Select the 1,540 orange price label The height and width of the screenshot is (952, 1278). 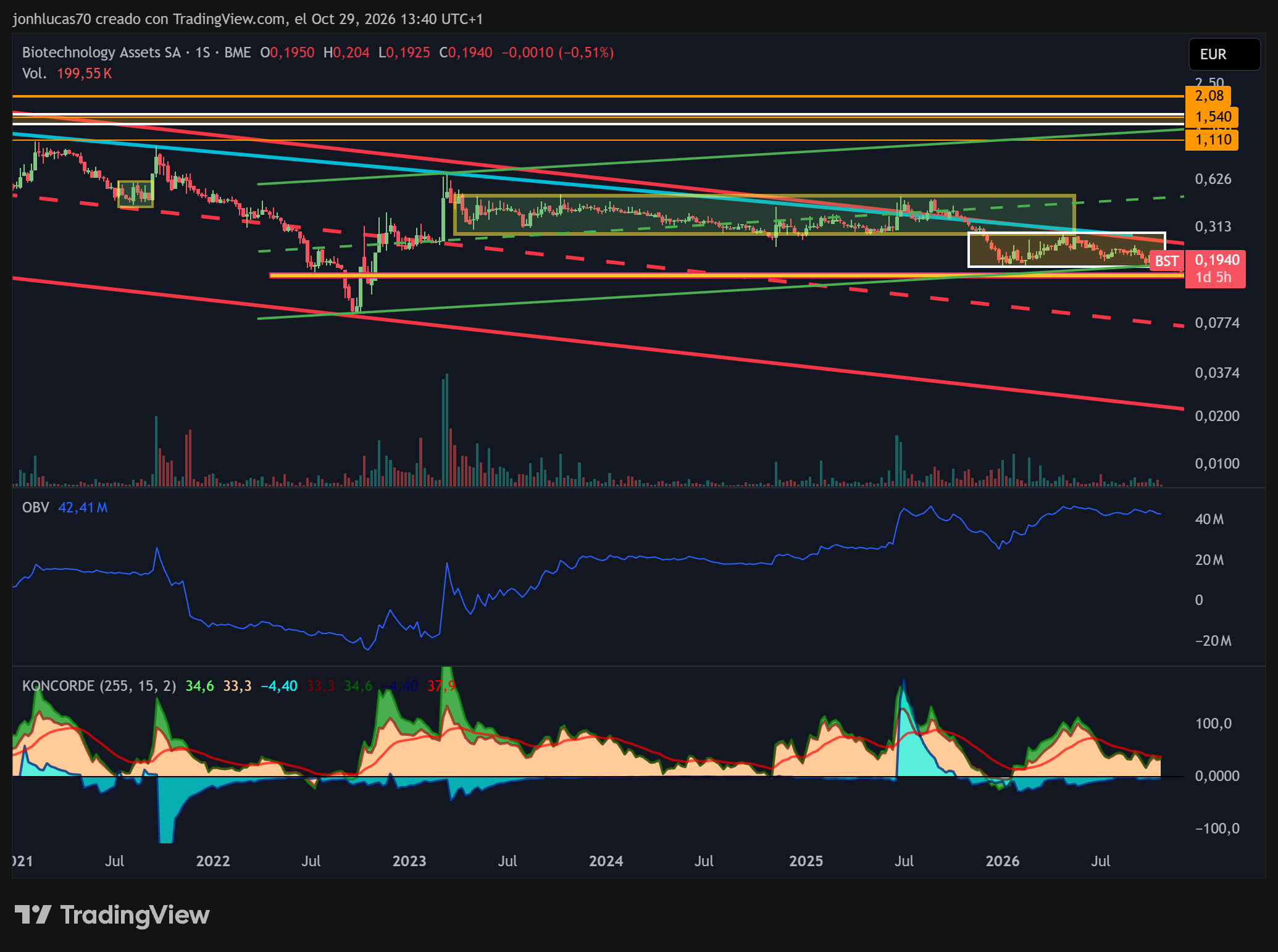(x=1212, y=117)
